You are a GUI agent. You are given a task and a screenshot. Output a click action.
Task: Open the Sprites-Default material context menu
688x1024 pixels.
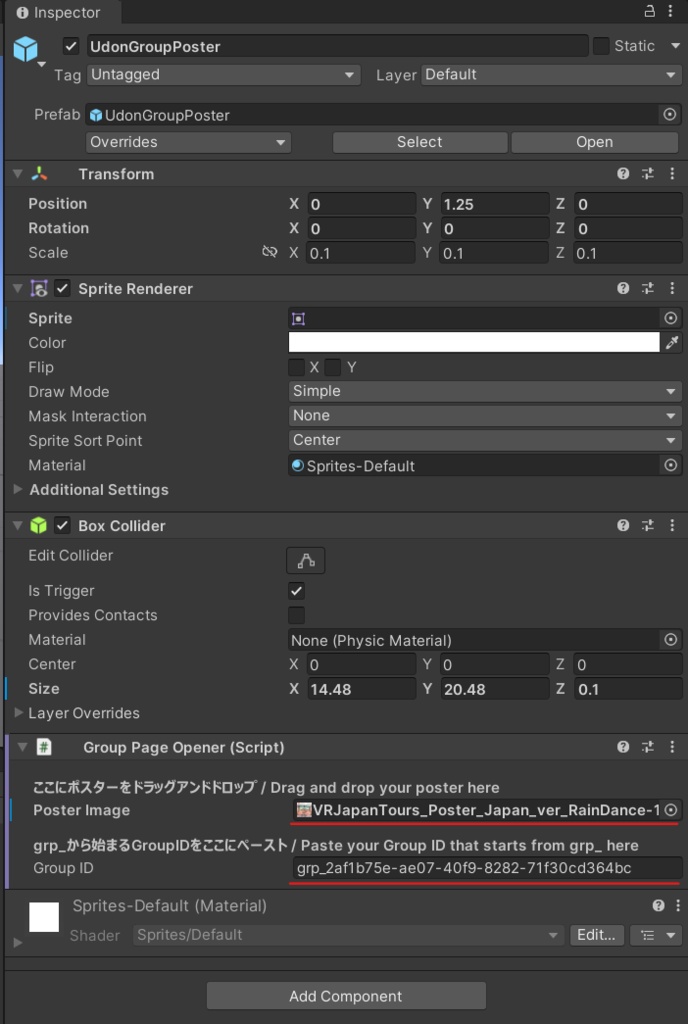pos(678,905)
